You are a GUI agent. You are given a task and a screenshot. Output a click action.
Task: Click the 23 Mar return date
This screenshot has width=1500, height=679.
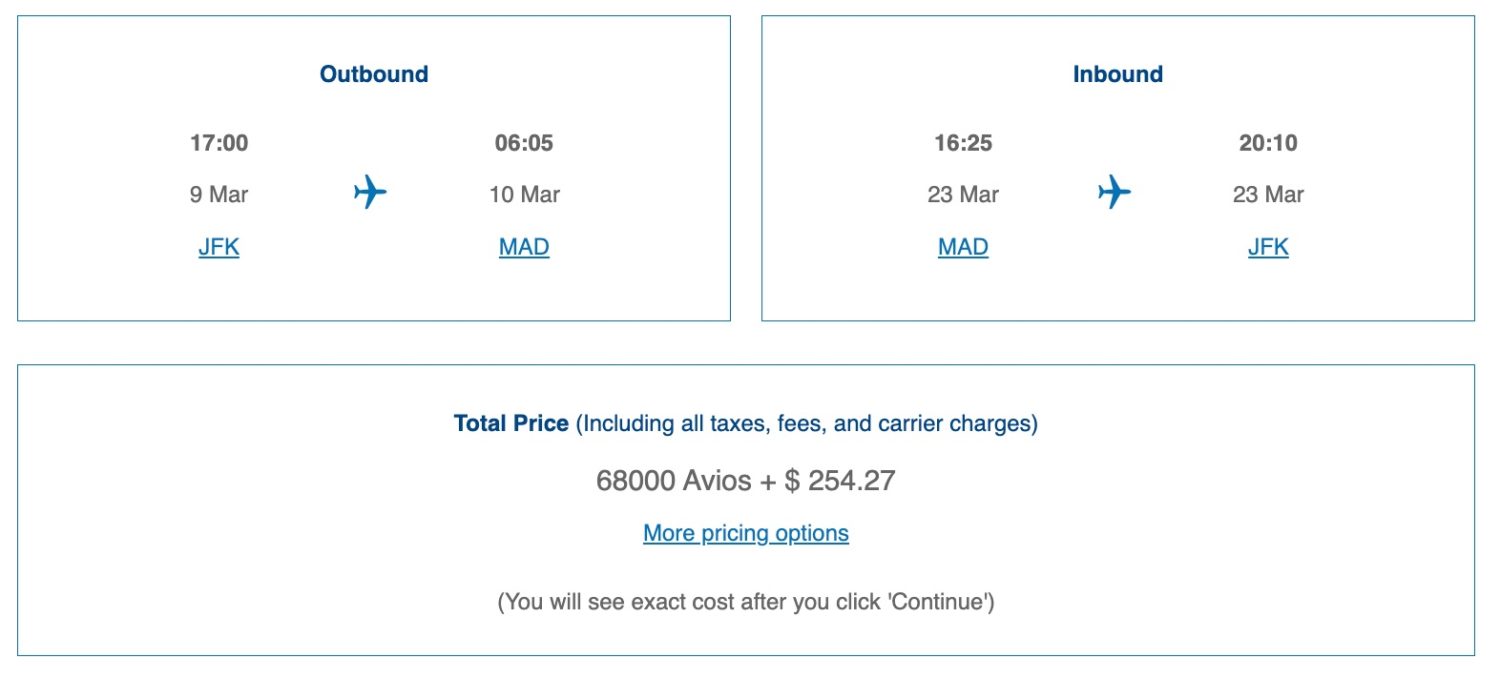(962, 194)
